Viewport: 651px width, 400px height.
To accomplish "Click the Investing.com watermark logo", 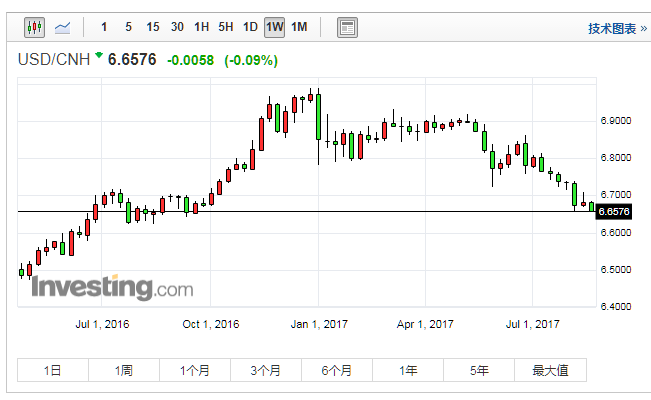I will point(112,288).
